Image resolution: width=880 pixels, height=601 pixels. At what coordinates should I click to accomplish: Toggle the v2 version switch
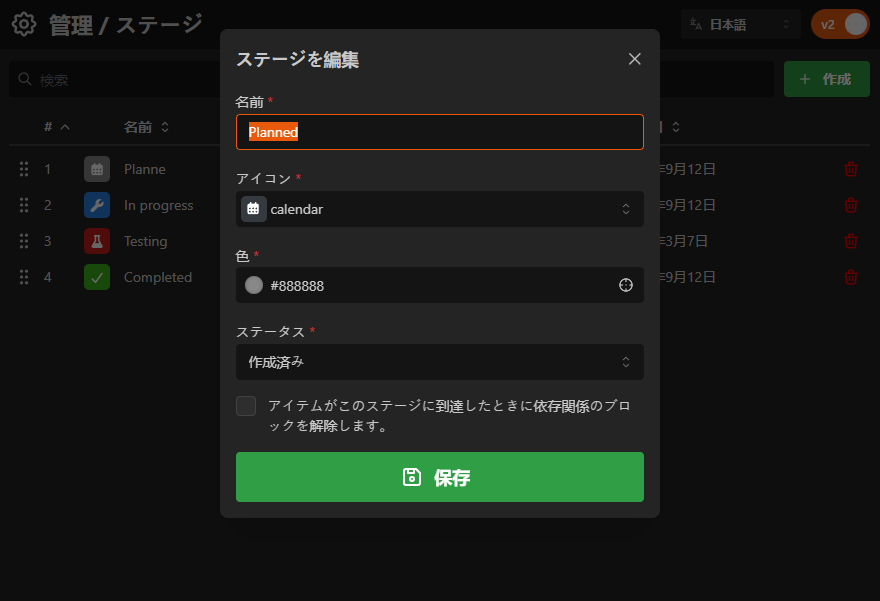tap(840, 25)
